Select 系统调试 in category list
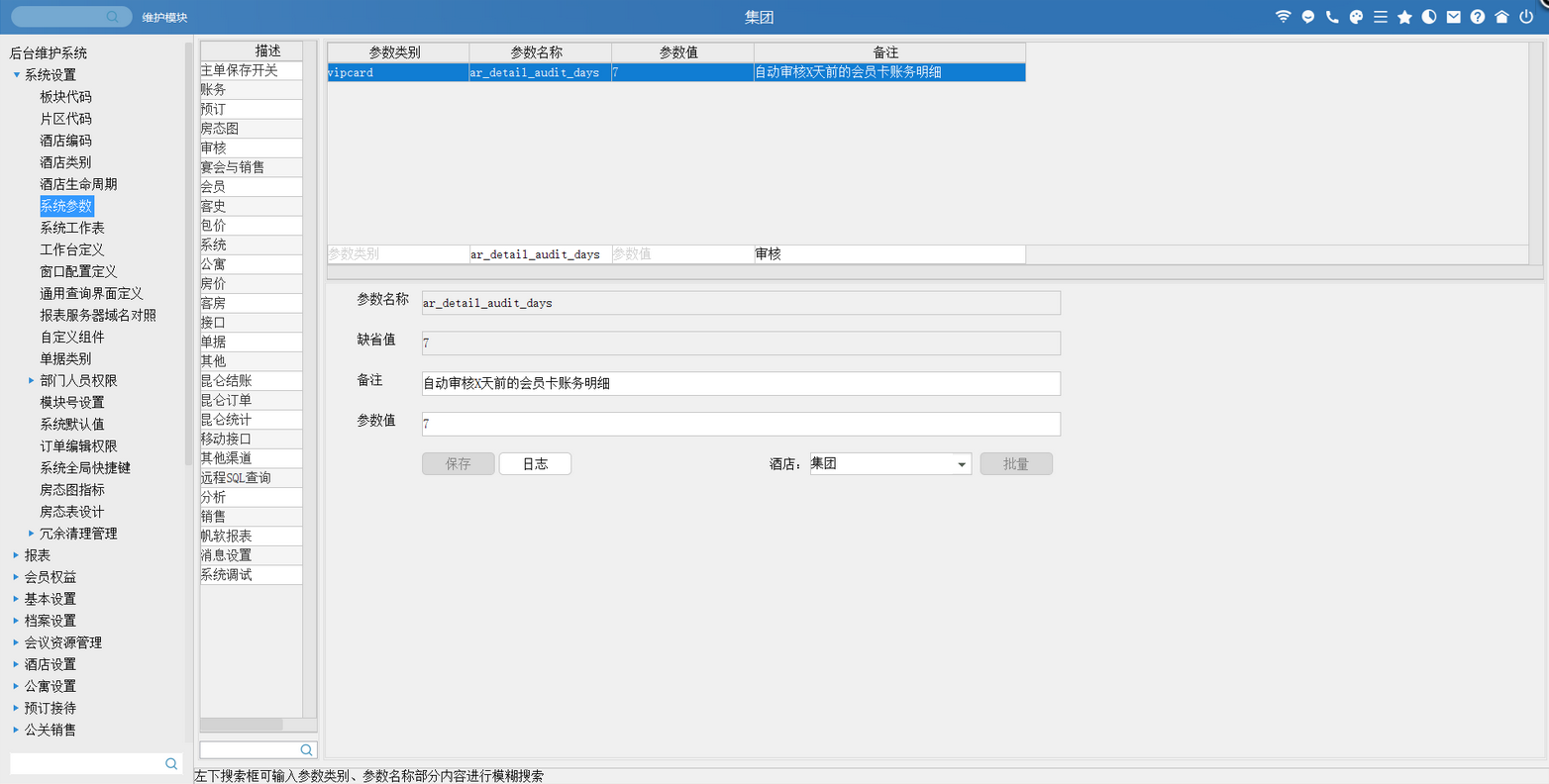1549x784 pixels. pyautogui.click(x=252, y=574)
